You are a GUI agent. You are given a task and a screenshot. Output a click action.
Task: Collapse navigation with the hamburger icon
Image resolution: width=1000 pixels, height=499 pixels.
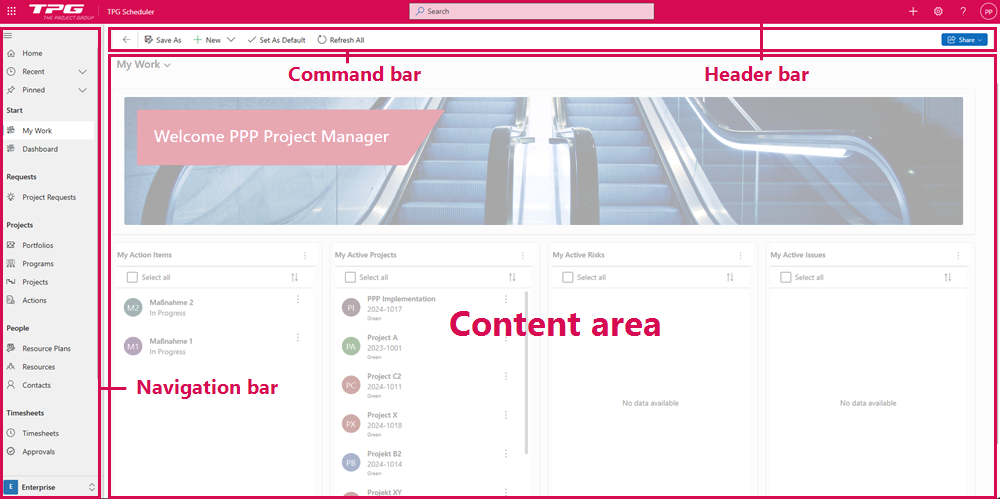tap(9, 35)
